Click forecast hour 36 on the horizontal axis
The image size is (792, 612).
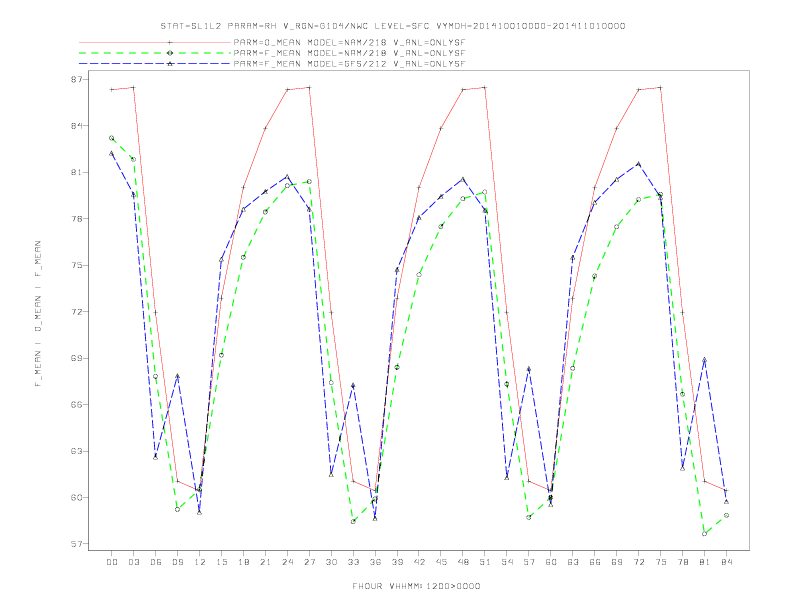click(375, 562)
